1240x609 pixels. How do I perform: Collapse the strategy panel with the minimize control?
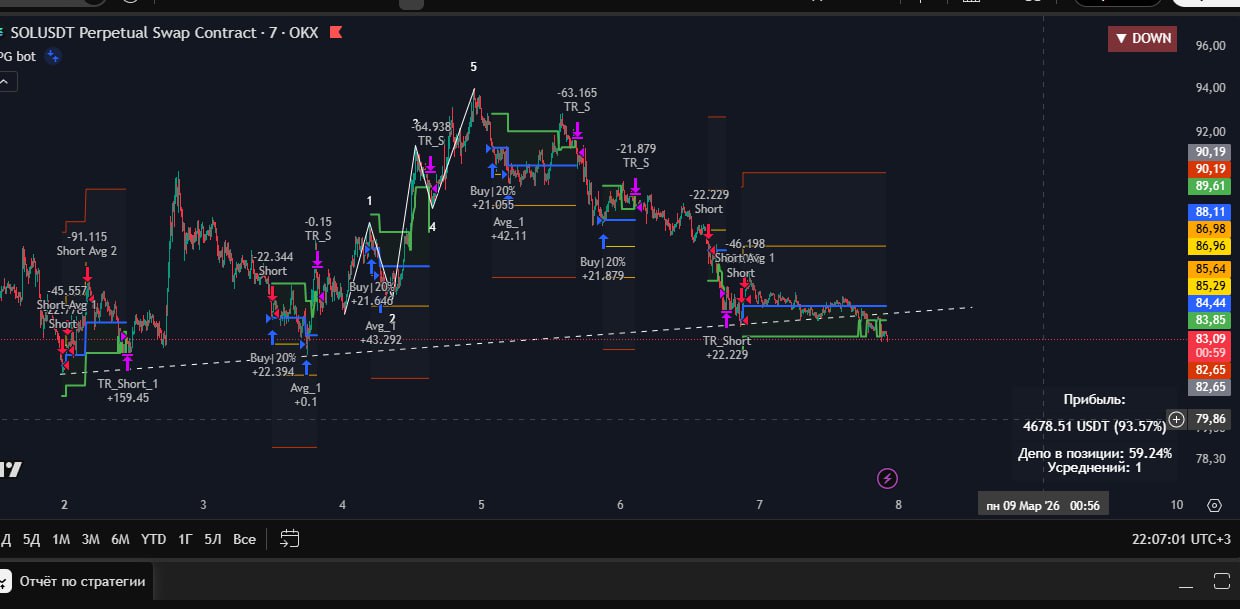click(x=1186, y=587)
